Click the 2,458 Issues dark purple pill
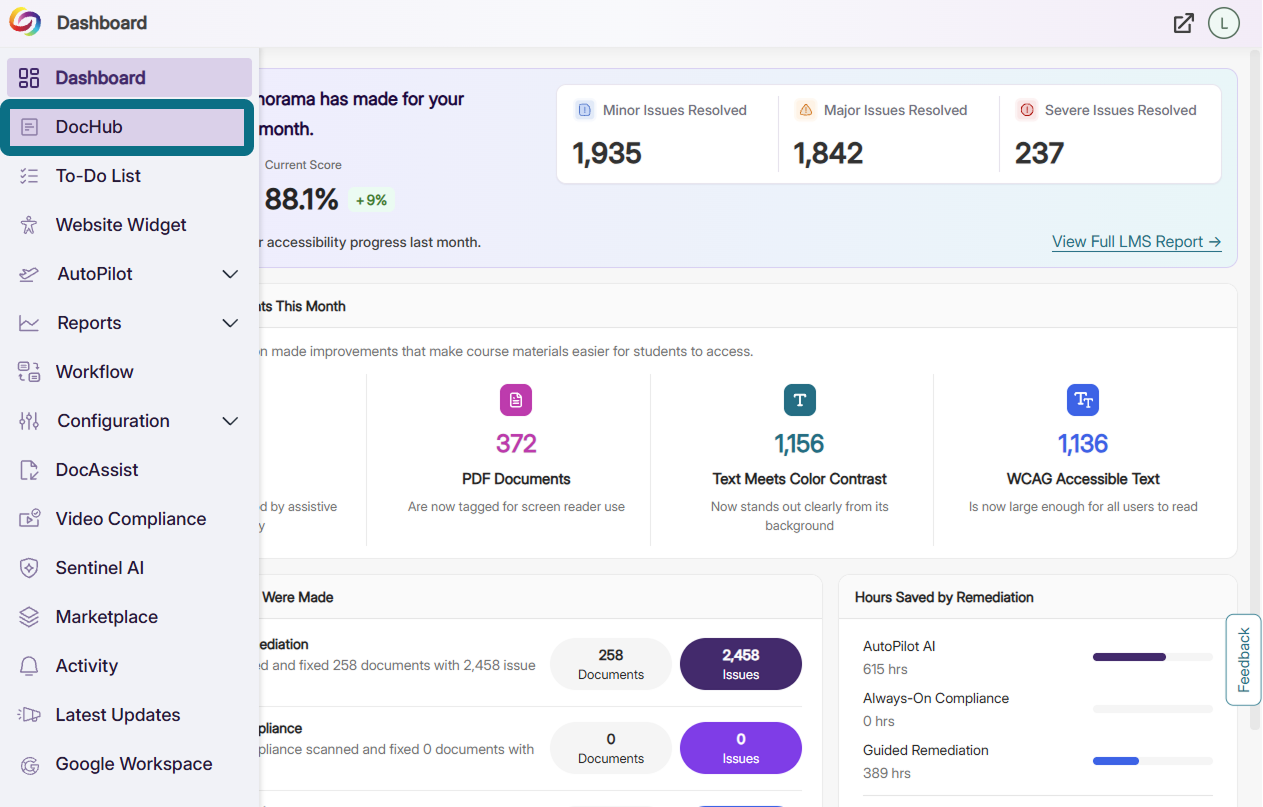Image resolution: width=1263 pixels, height=807 pixels. 741,664
